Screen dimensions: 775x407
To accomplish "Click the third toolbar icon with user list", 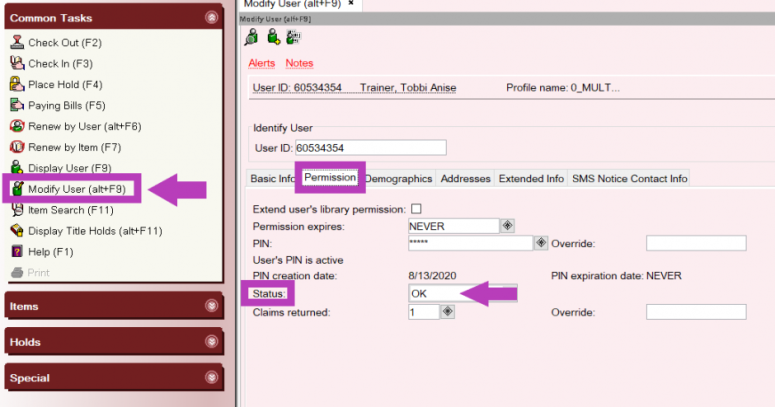I will tap(294, 37).
